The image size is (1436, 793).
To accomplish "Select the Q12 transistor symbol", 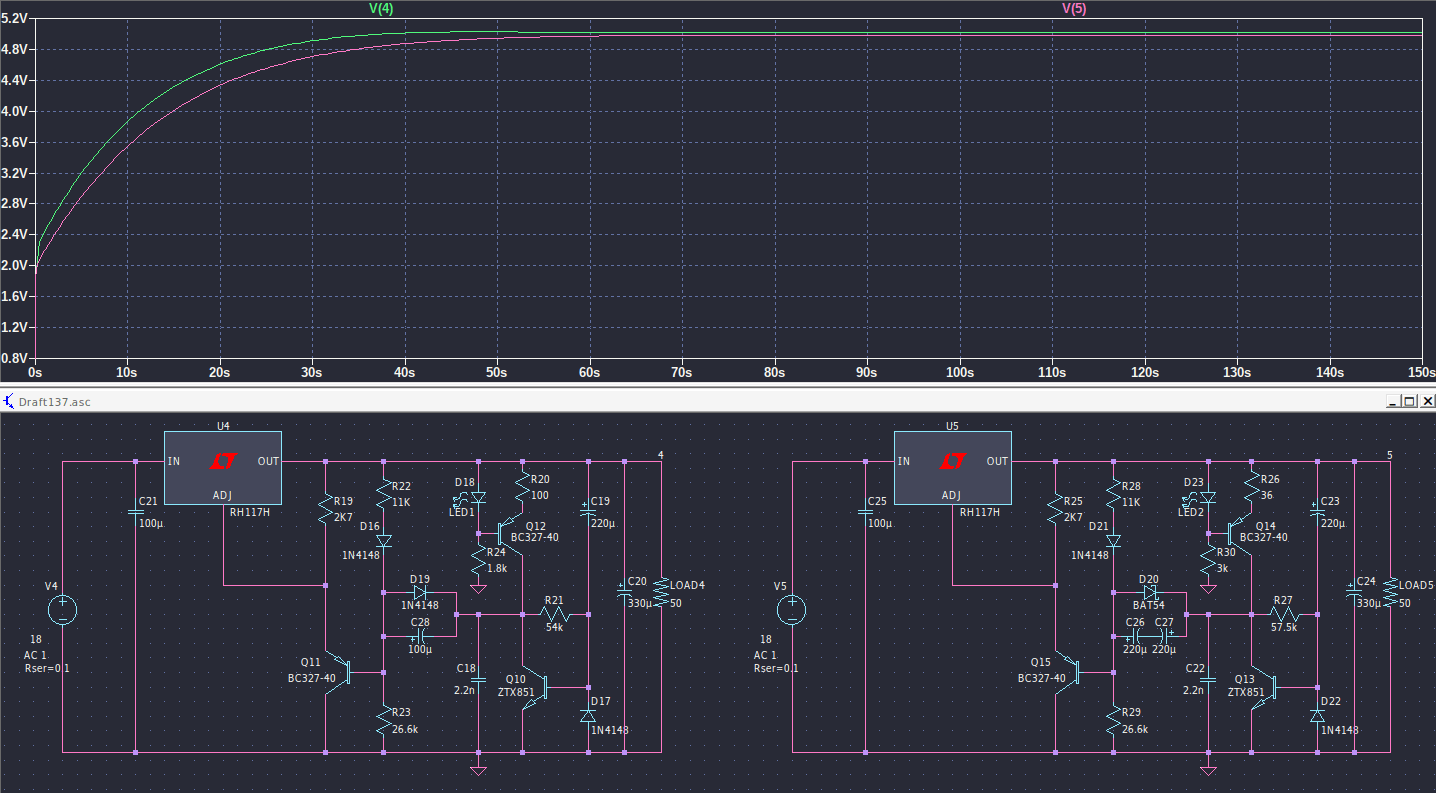I will click(510, 532).
